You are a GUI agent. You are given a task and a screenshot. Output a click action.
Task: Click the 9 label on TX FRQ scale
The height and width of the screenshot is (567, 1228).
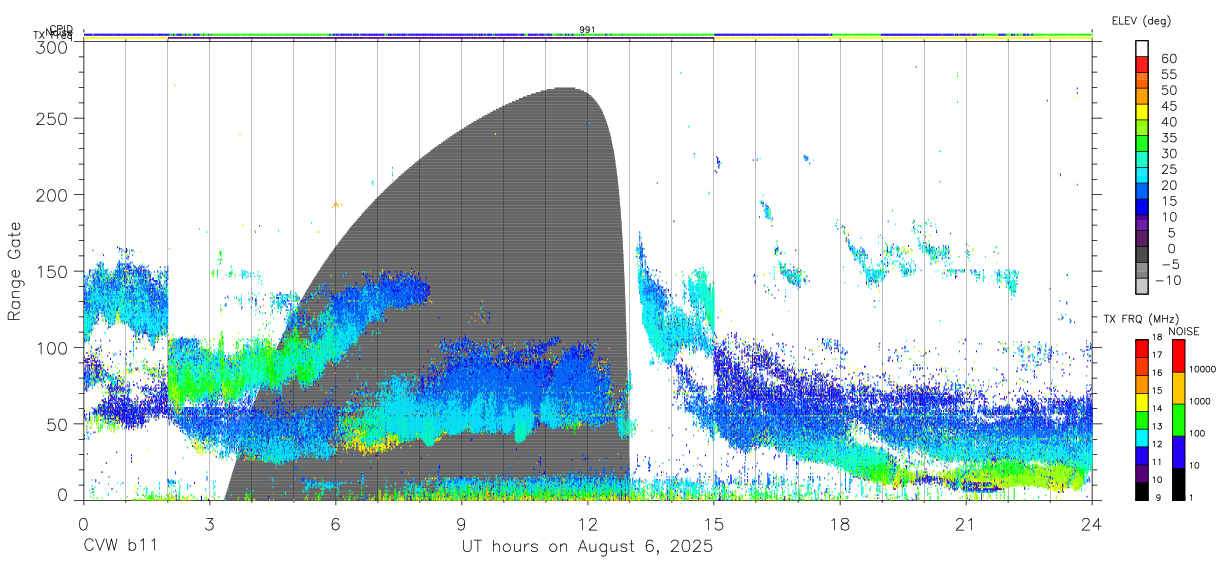1157,497
